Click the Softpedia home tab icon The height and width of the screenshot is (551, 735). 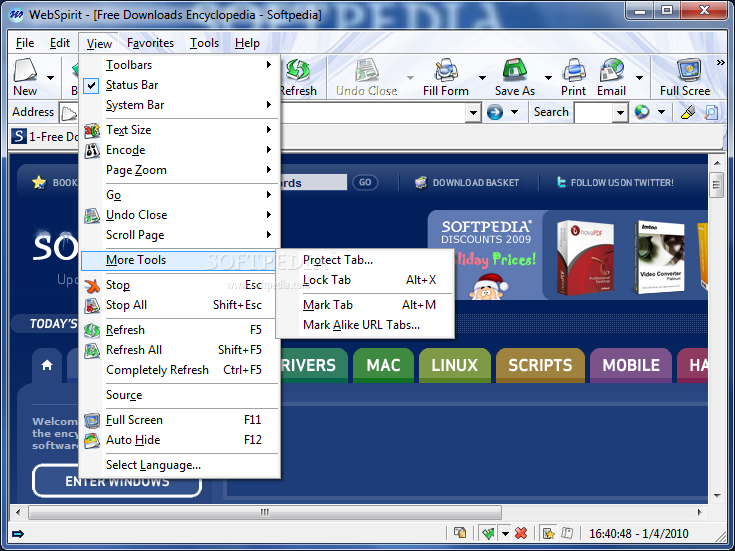click(46, 365)
